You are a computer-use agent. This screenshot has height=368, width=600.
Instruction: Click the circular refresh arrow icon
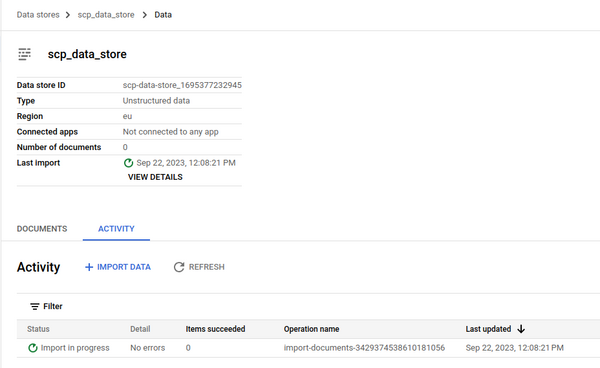point(179,267)
